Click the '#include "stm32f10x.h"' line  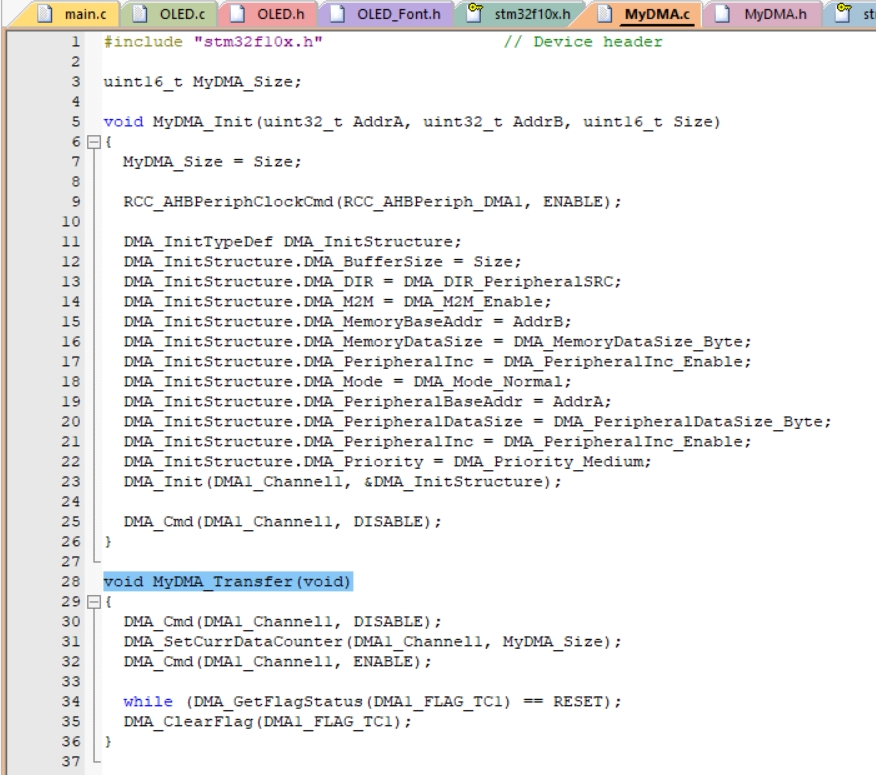(x=213, y=42)
